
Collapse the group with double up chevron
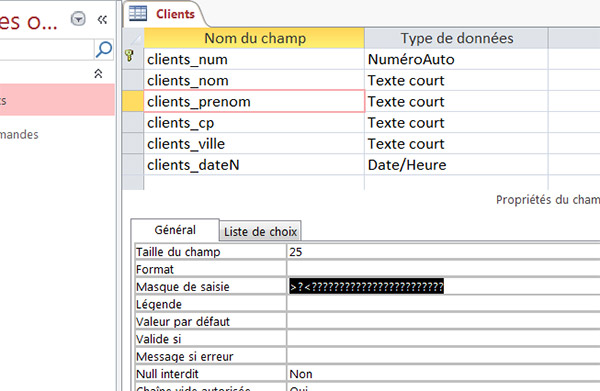tap(98, 73)
